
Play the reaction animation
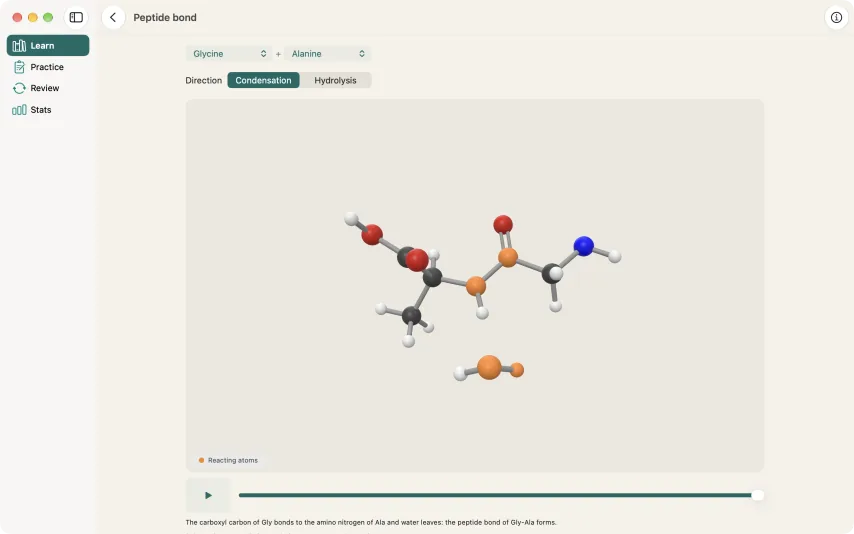click(208, 495)
